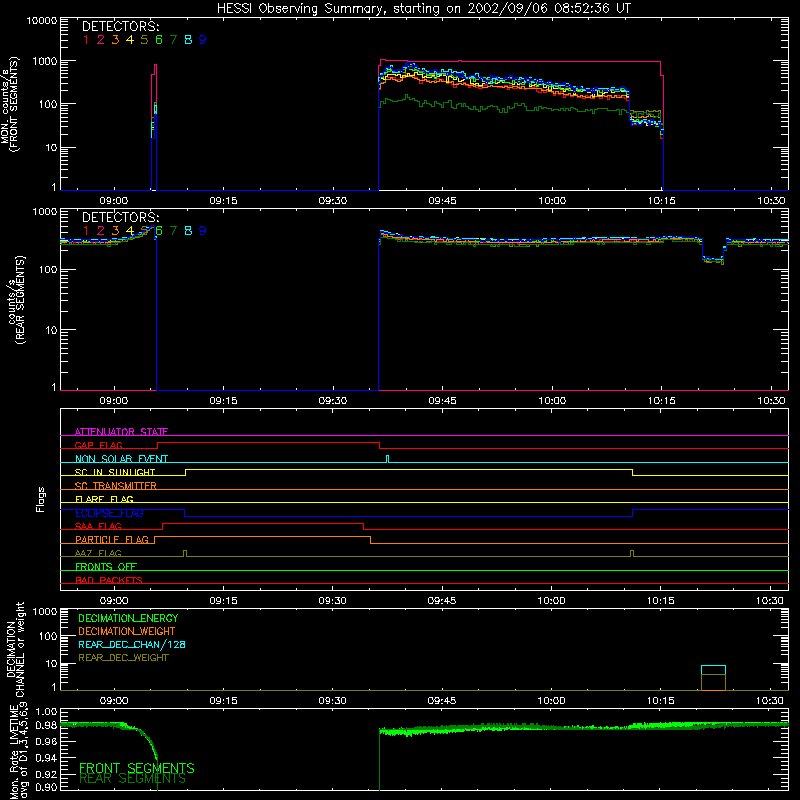Click the ECLIPSE_FLAG label
The height and width of the screenshot is (800, 800).
click(109, 513)
